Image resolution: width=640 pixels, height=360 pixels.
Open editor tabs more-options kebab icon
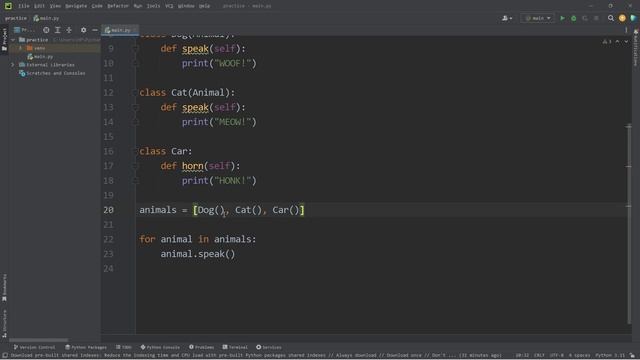click(x=626, y=30)
